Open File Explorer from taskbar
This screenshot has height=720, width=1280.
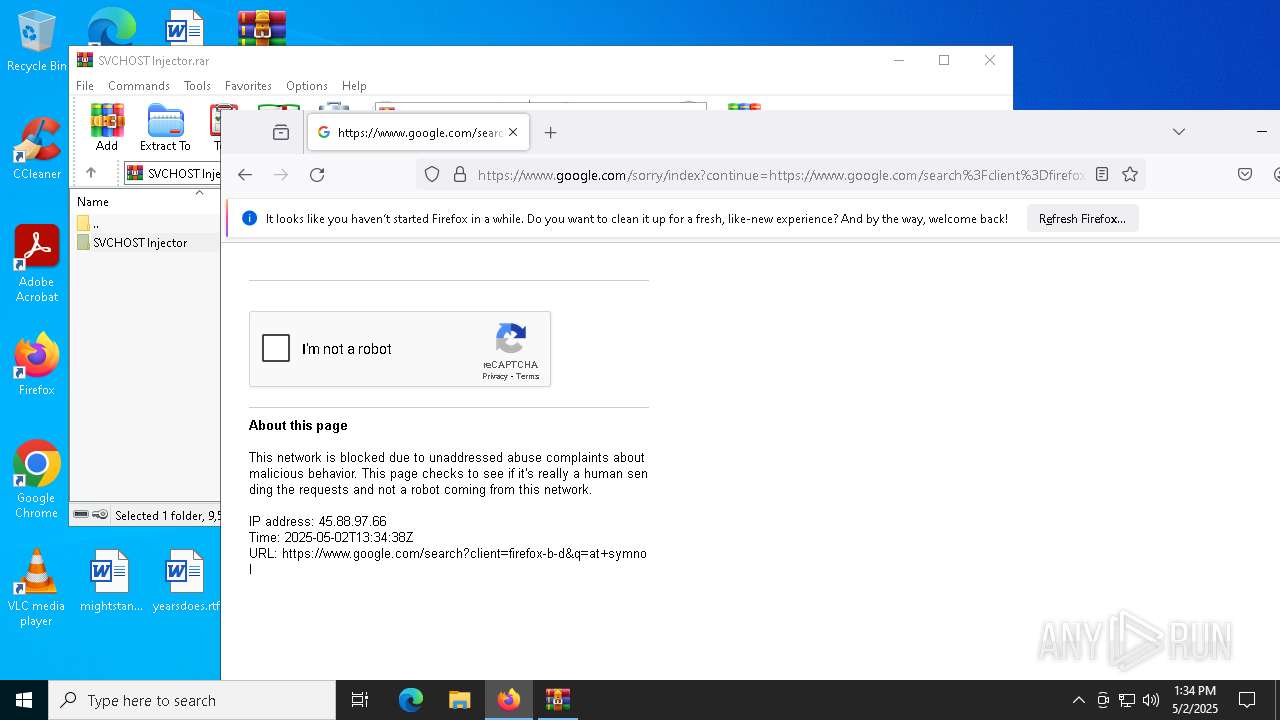tap(460, 700)
